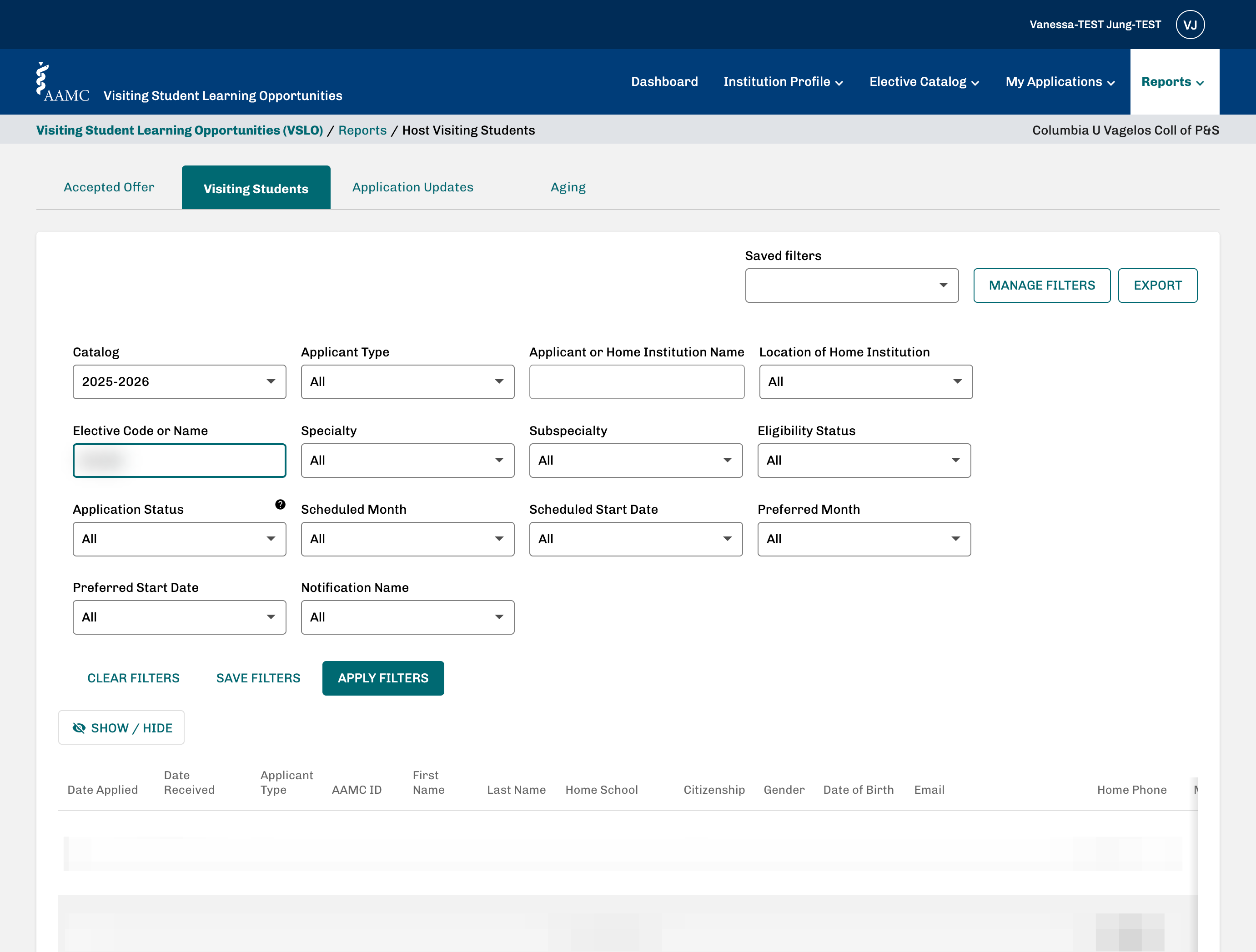The image size is (1256, 952).
Task: Switch to the Accepted Offer tab
Action: pos(109,187)
